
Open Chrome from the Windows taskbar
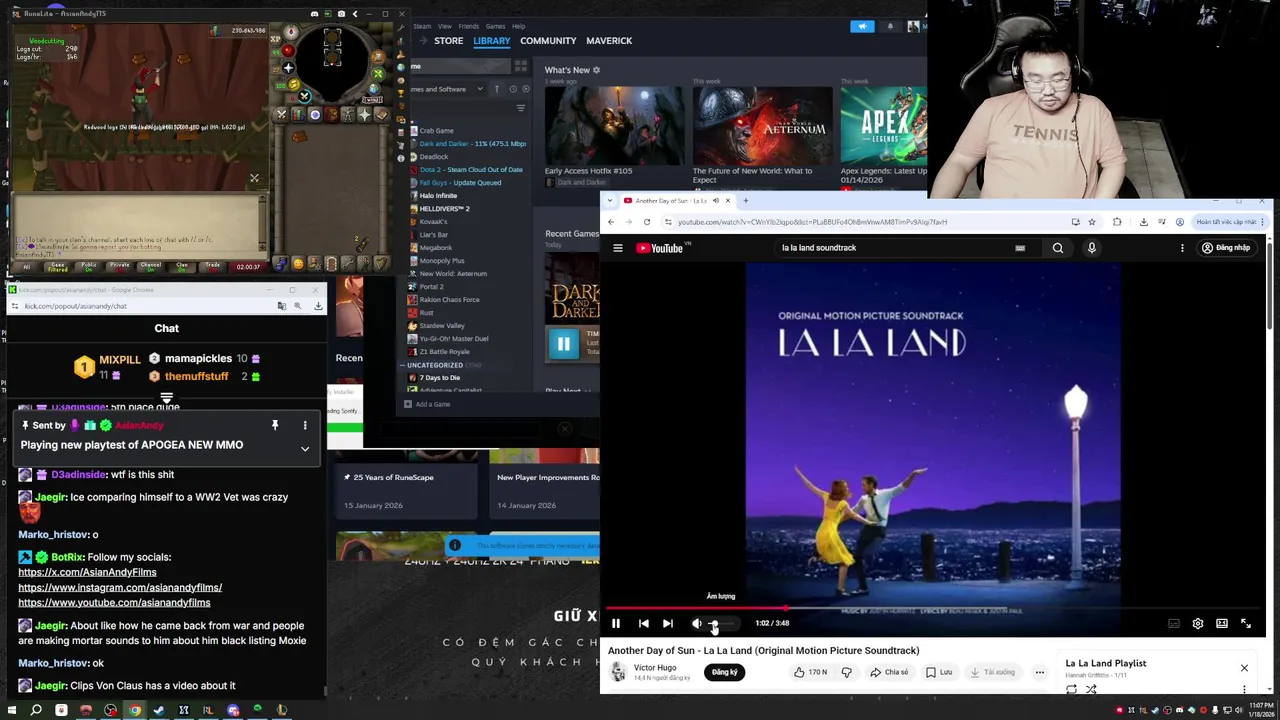[134, 710]
